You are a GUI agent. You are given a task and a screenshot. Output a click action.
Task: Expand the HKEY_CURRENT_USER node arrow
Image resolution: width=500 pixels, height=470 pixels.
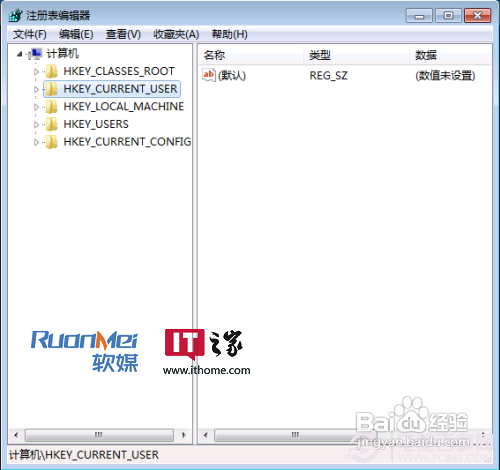click(x=36, y=89)
